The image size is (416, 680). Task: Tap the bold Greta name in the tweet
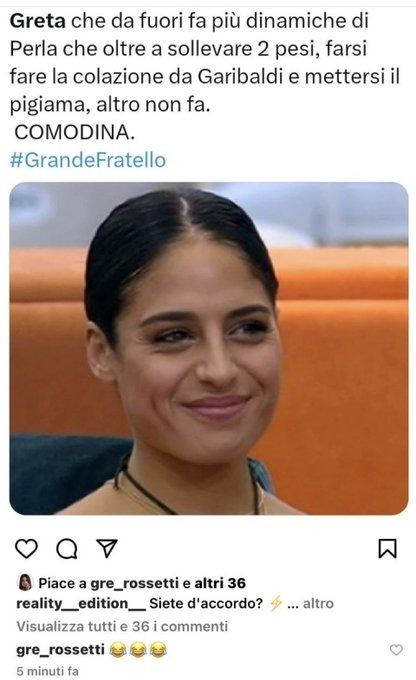38,21
